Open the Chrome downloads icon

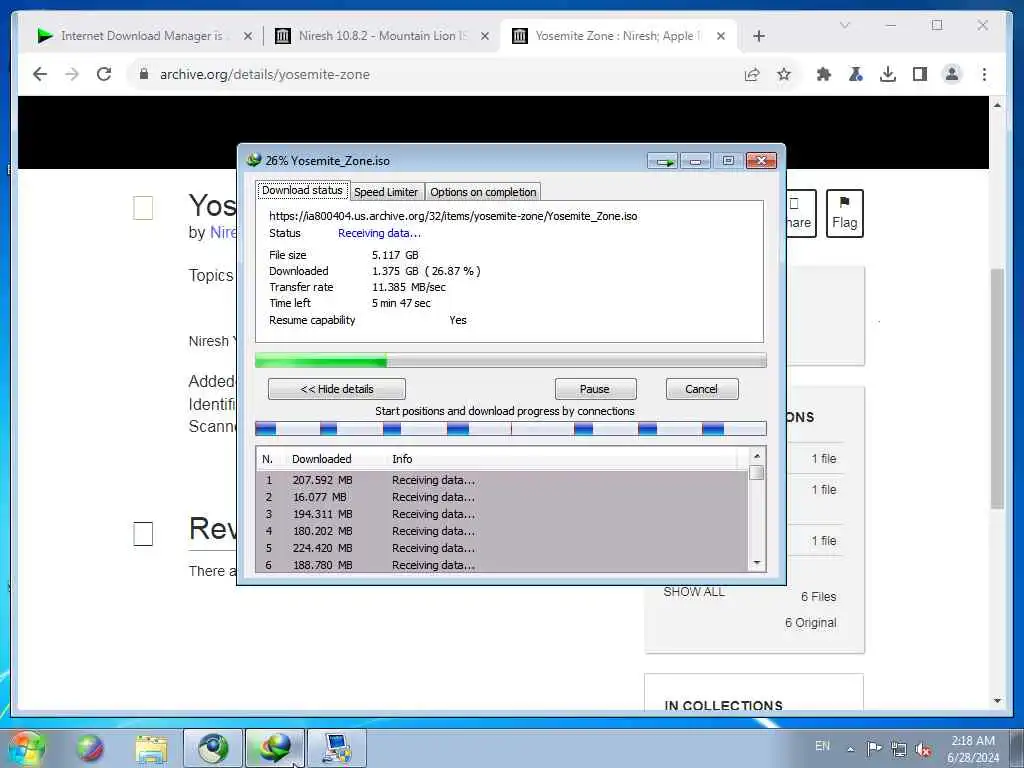pos(888,74)
